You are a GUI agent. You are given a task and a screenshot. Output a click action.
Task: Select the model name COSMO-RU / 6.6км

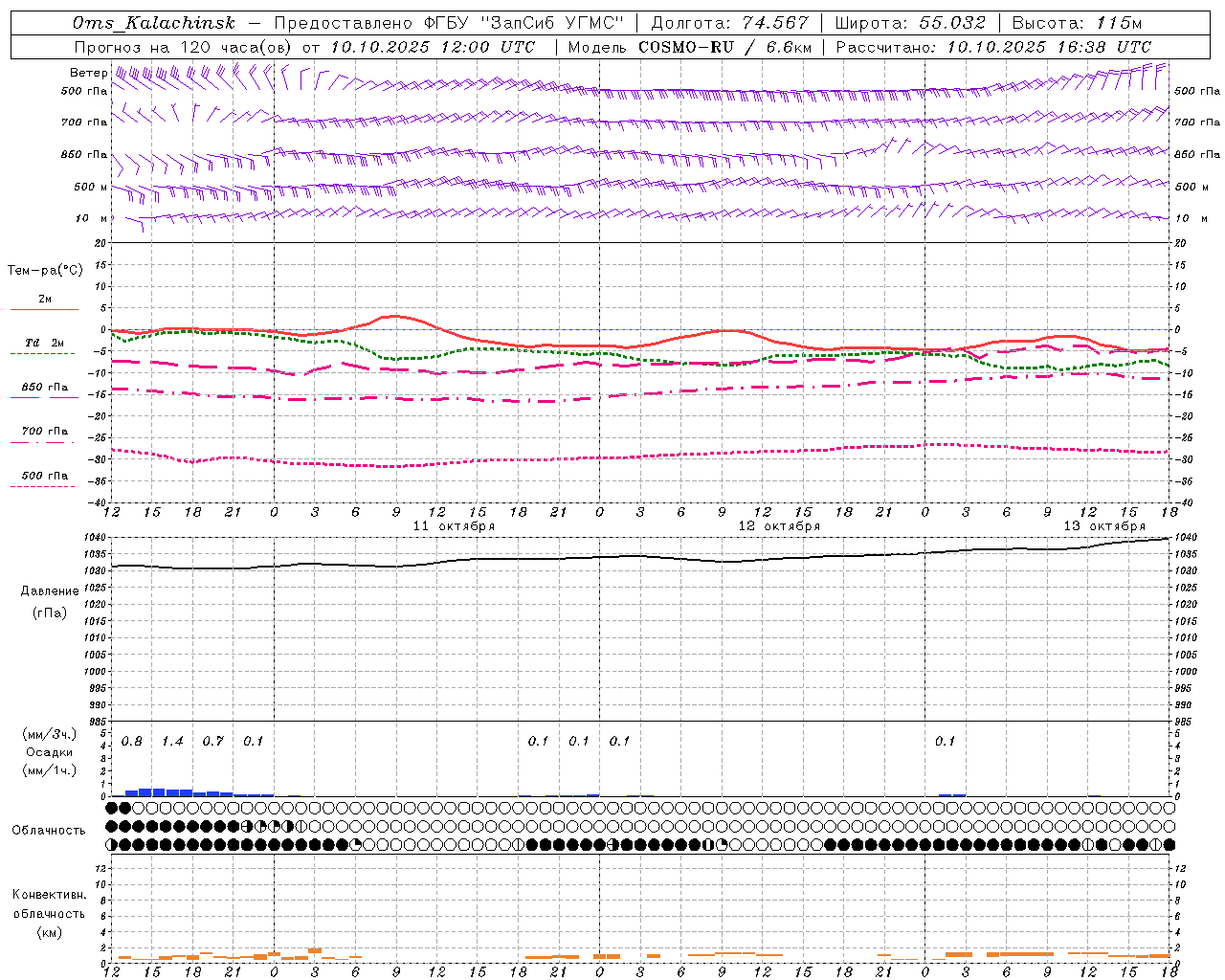pyautogui.click(x=724, y=47)
